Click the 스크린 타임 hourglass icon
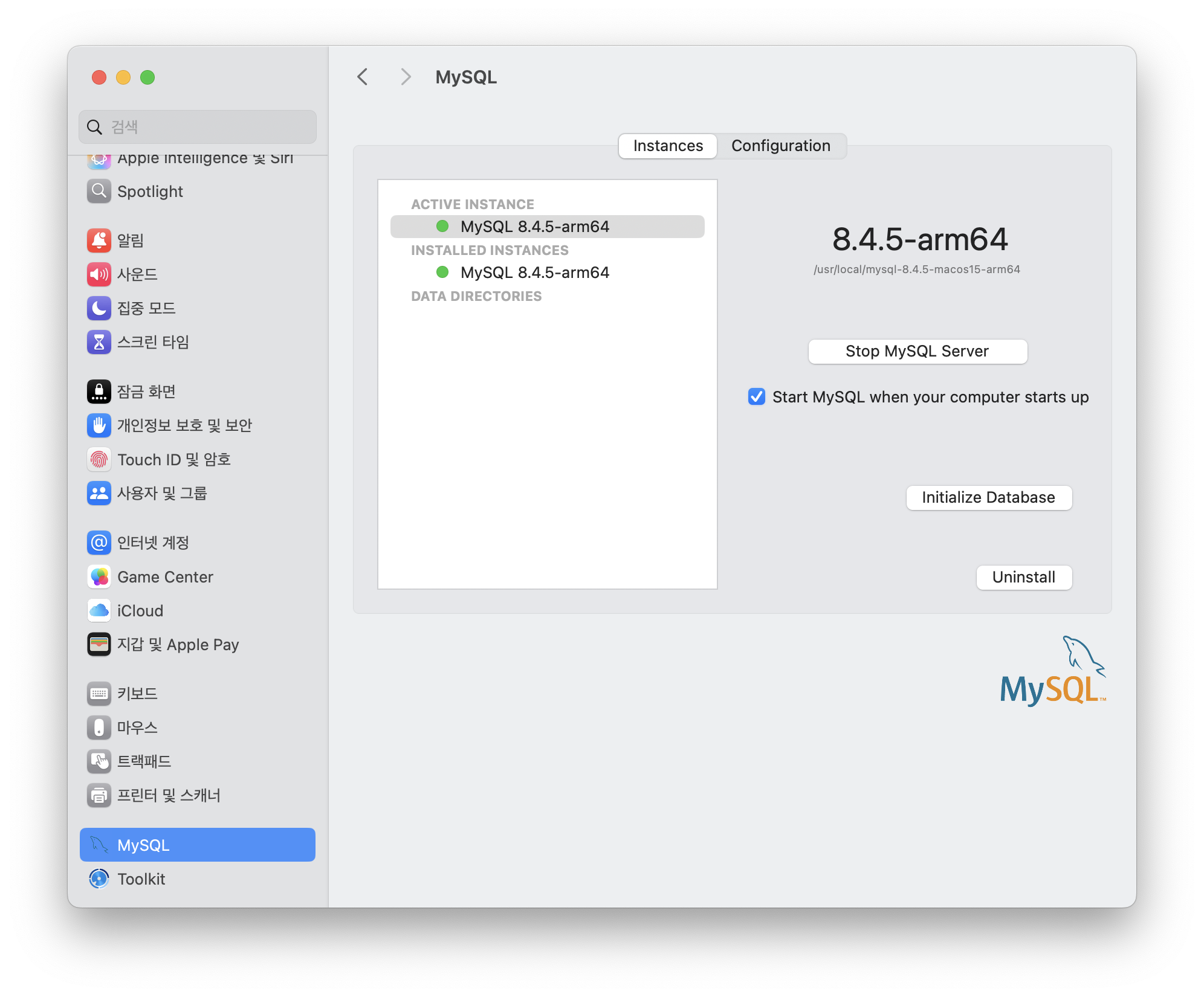This screenshot has width=1204, height=997. (99, 342)
